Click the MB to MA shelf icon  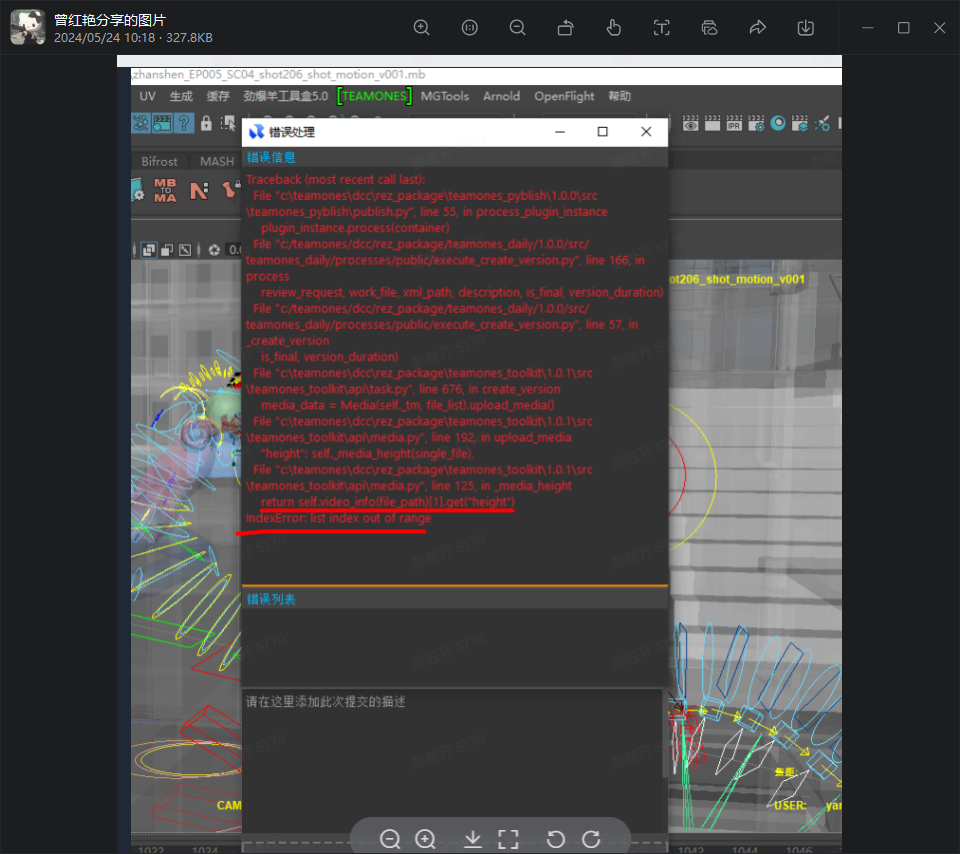tap(165, 190)
